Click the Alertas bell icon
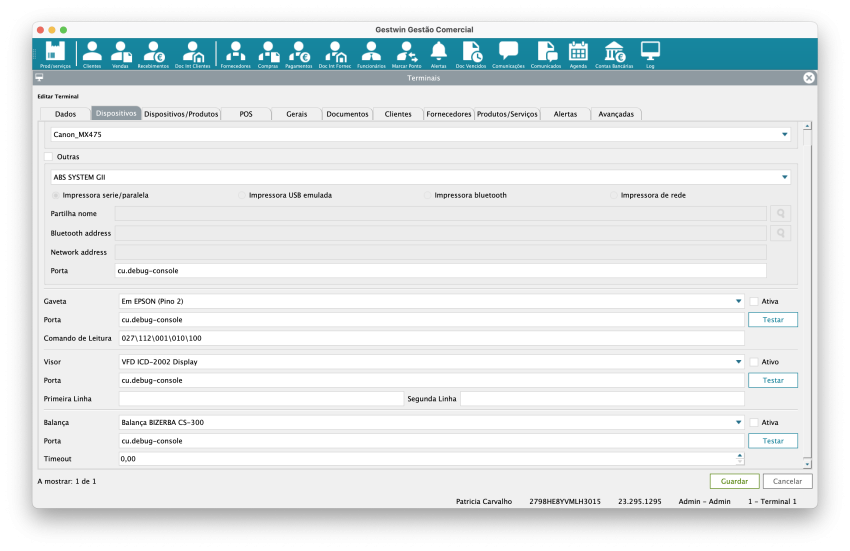Viewport: 850px width, 551px height. click(438, 52)
